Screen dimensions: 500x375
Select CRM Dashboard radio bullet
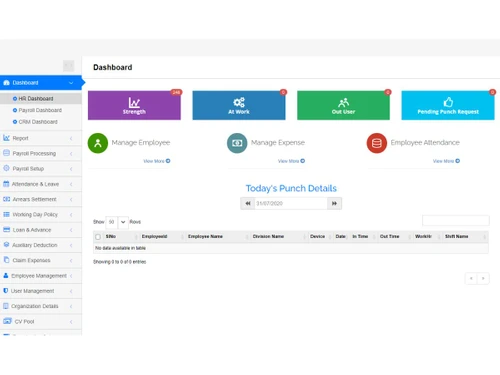coord(15,122)
